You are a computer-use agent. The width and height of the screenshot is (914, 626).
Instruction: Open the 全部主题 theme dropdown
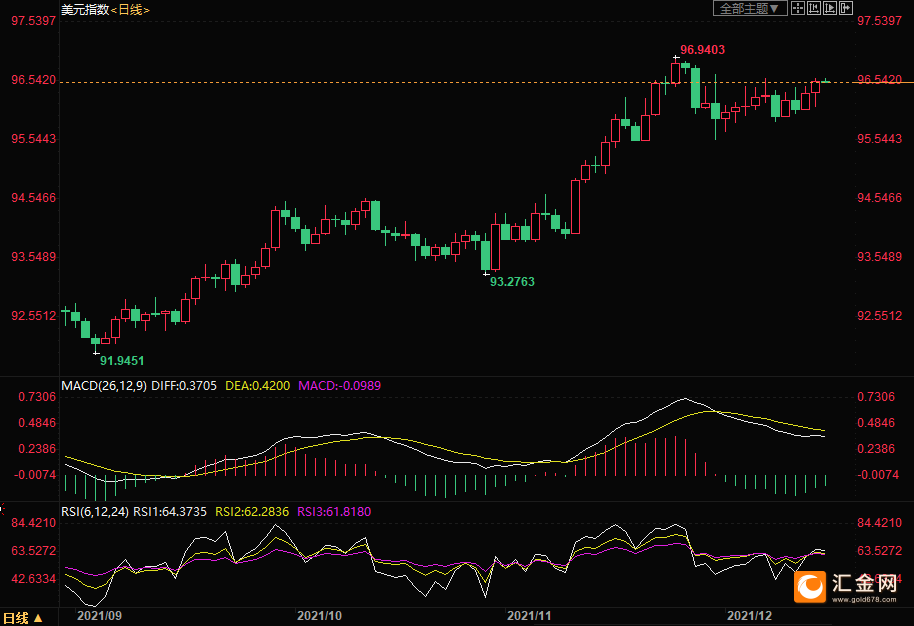(750, 8)
